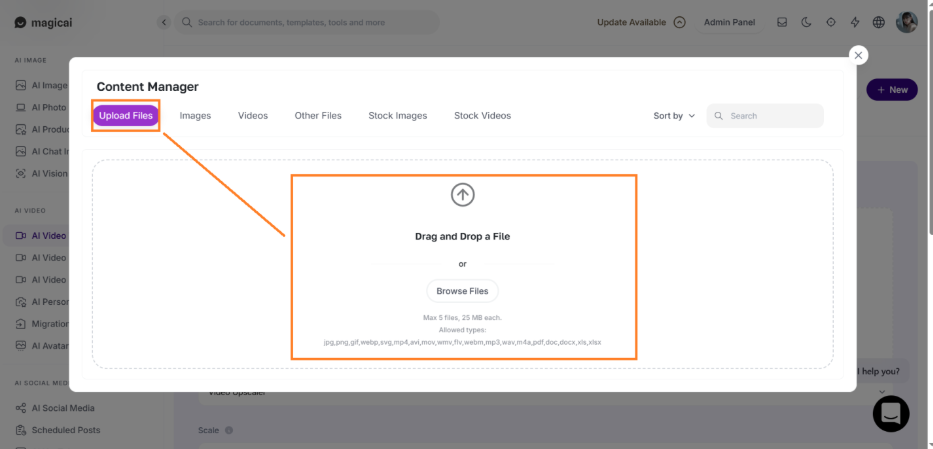Viewport: 933px width, 449px height.
Task: Click the upload arrow circle icon
Action: (x=462, y=194)
